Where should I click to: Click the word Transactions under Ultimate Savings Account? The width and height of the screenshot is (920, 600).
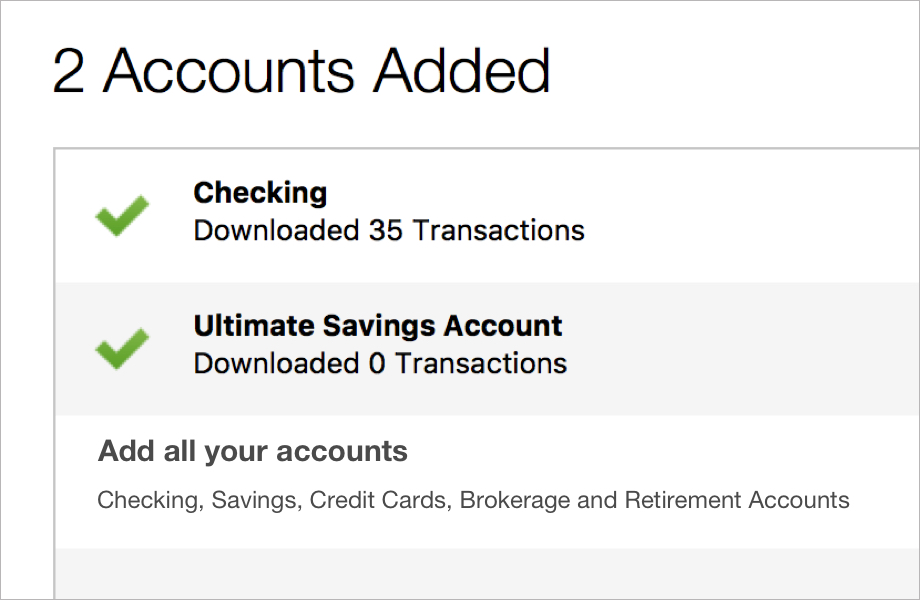[480, 363]
